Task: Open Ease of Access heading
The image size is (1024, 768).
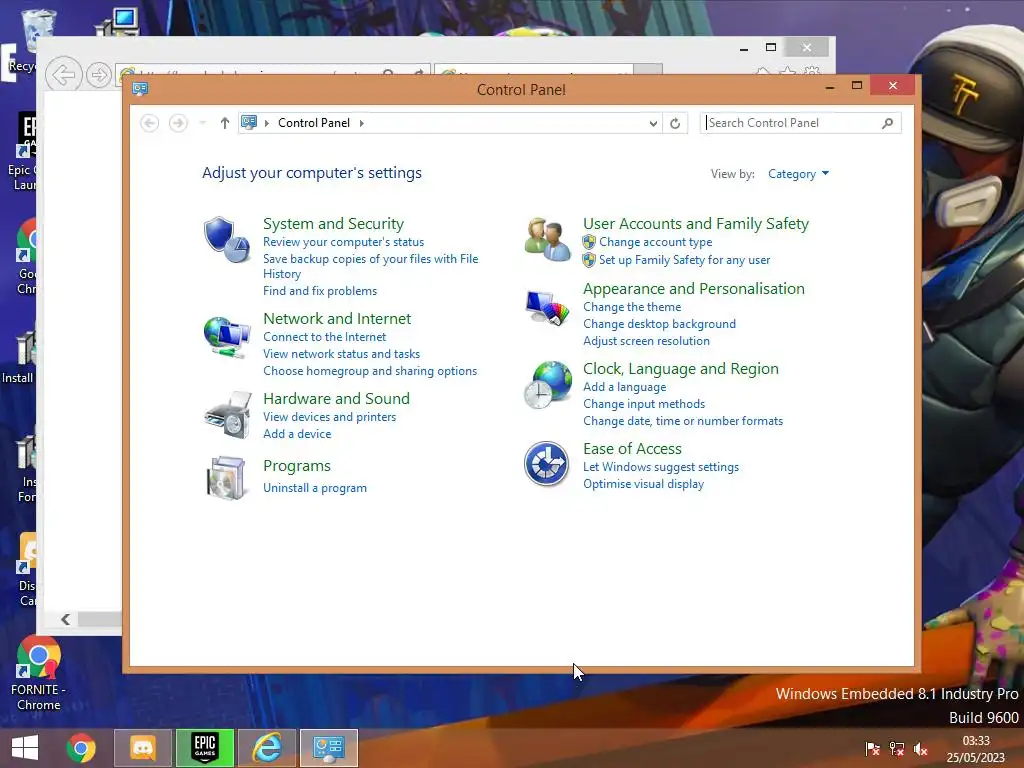Action: [x=632, y=449]
